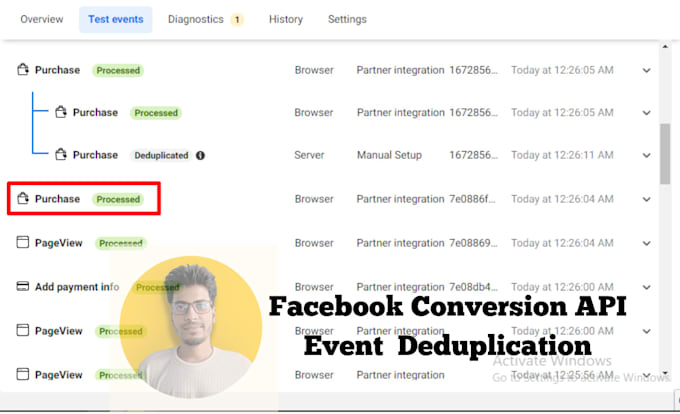Screen dimensions: 680x414
Task: Click the page icon of PageView event 7e08869
Action: 23,242
